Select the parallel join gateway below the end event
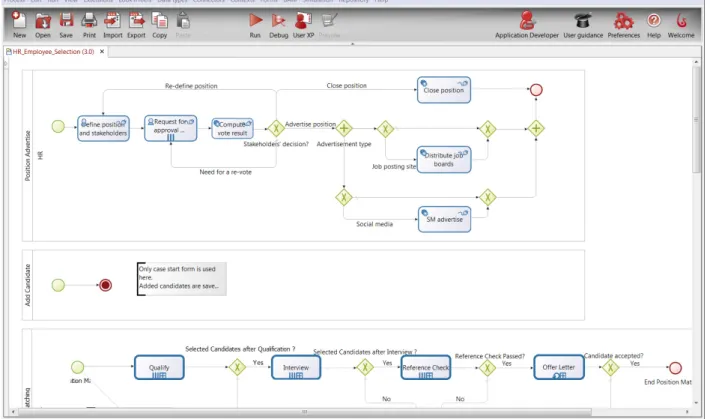710x419 pixels. click(x=536, y=129)
